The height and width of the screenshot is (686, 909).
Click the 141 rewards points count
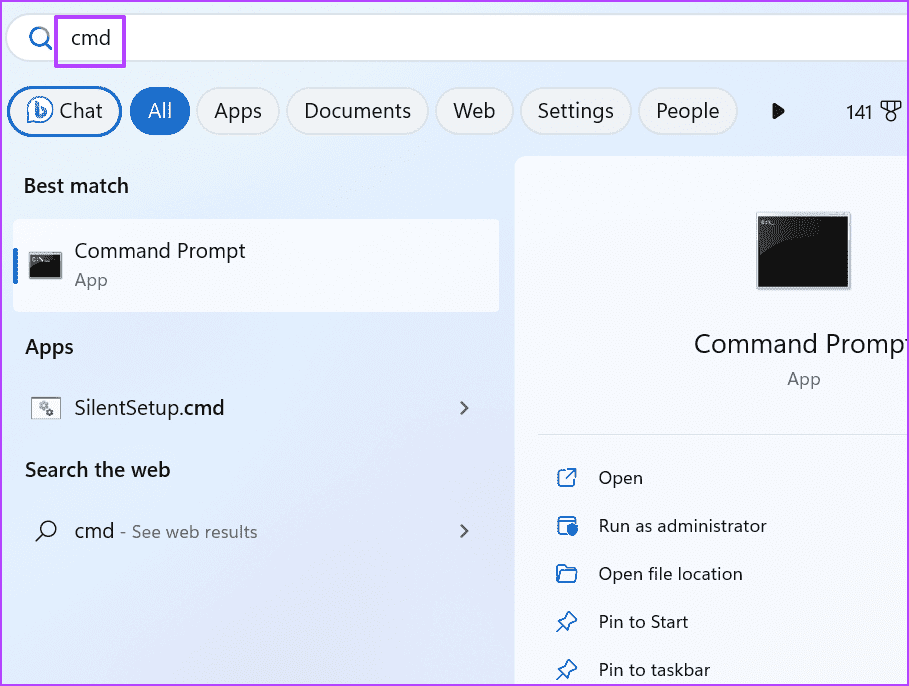[x=859, y=112]
